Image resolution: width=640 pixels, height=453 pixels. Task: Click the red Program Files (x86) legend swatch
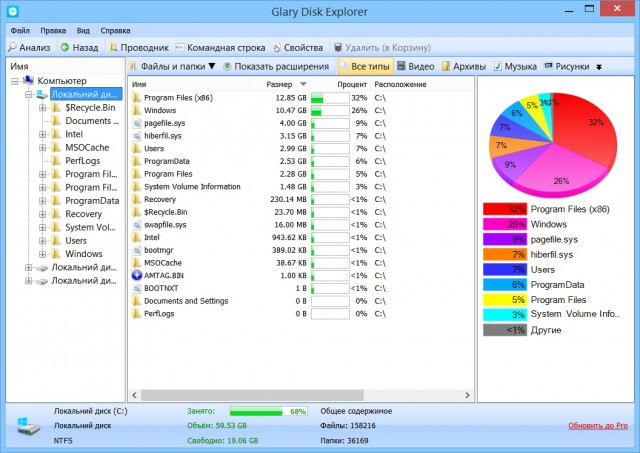pyautogui.click(x=505, y=209)
